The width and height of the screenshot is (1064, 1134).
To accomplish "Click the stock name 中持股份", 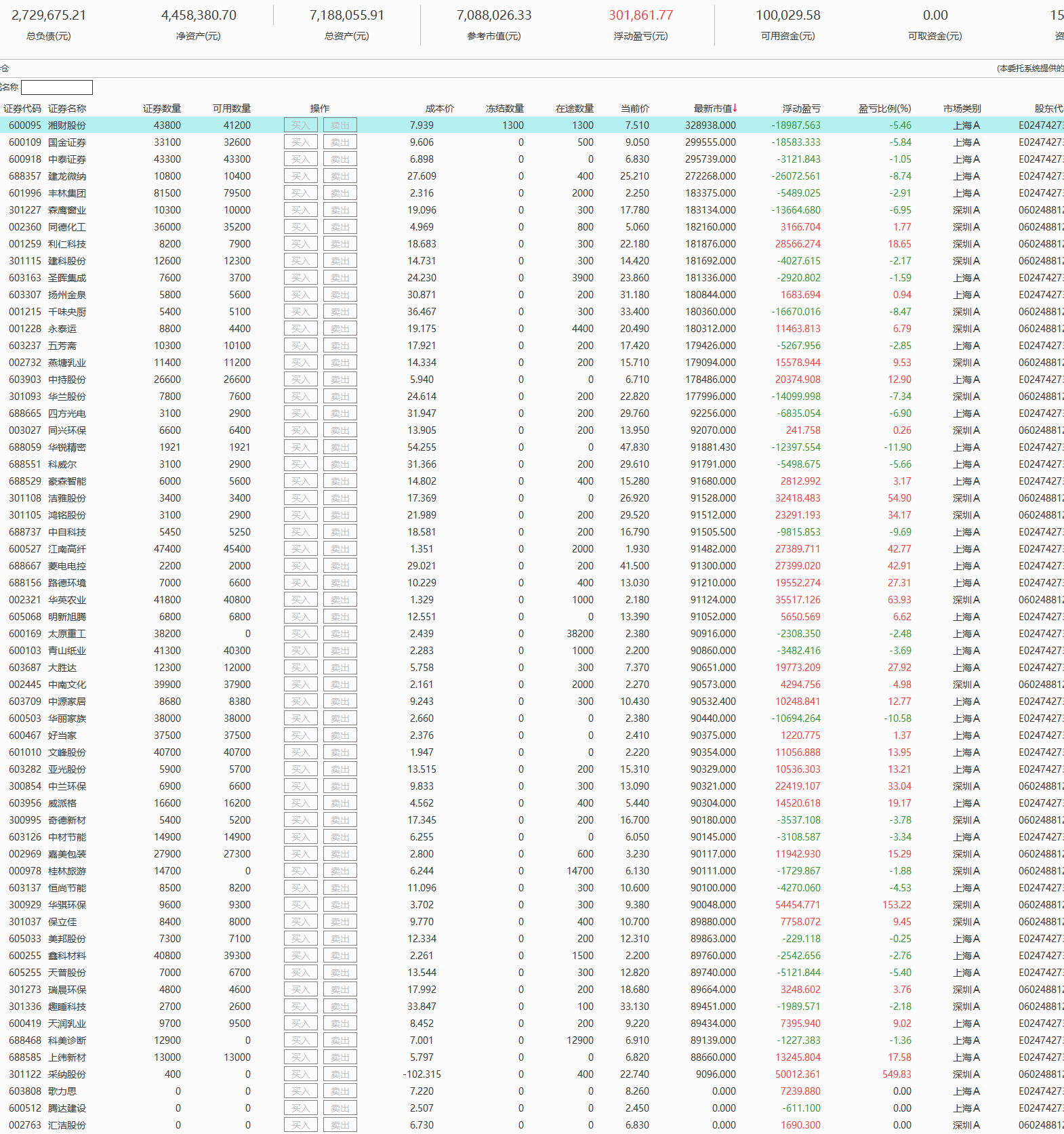I will (x=67, y=380).
